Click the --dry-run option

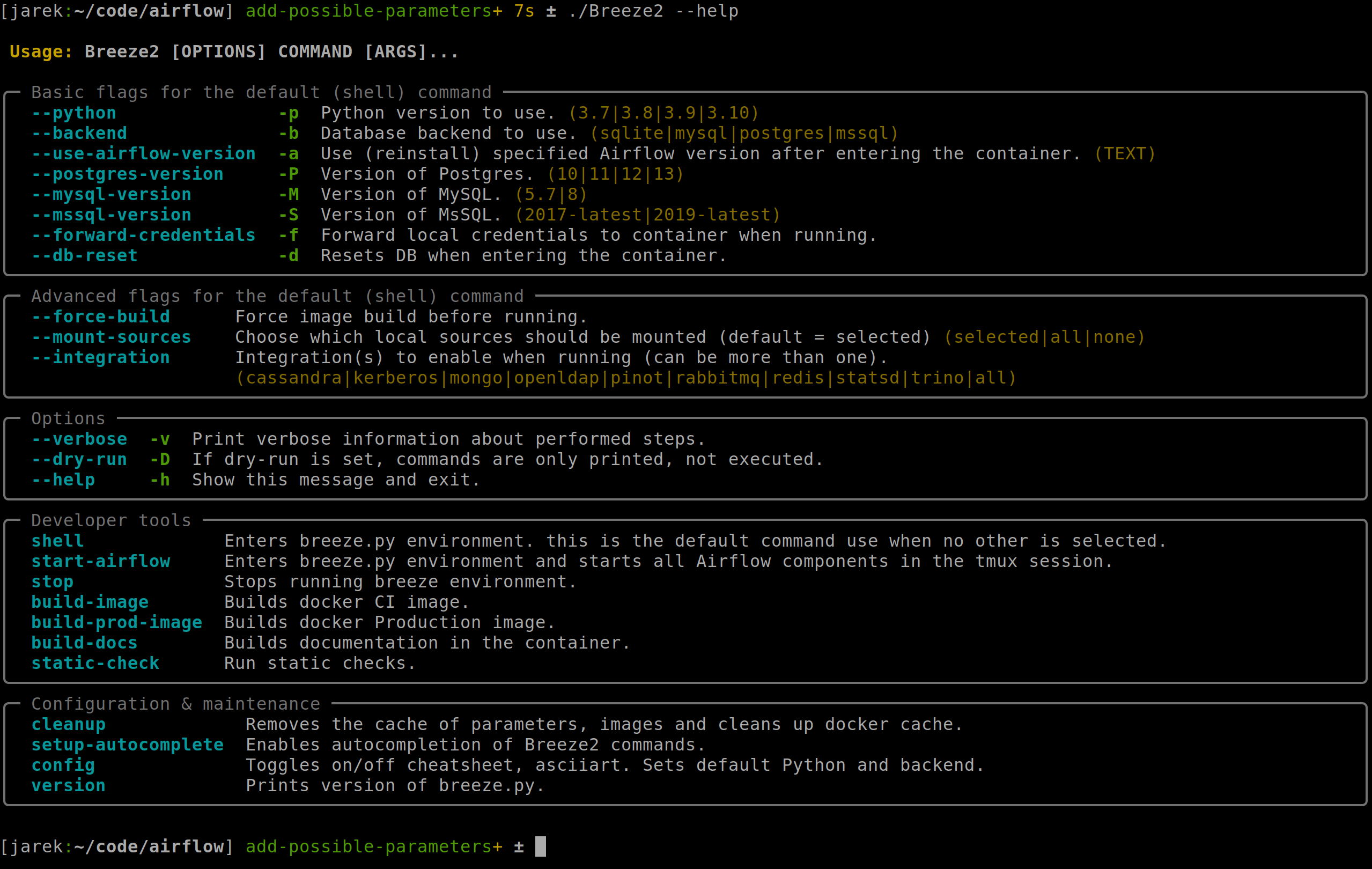pos(79,460)
